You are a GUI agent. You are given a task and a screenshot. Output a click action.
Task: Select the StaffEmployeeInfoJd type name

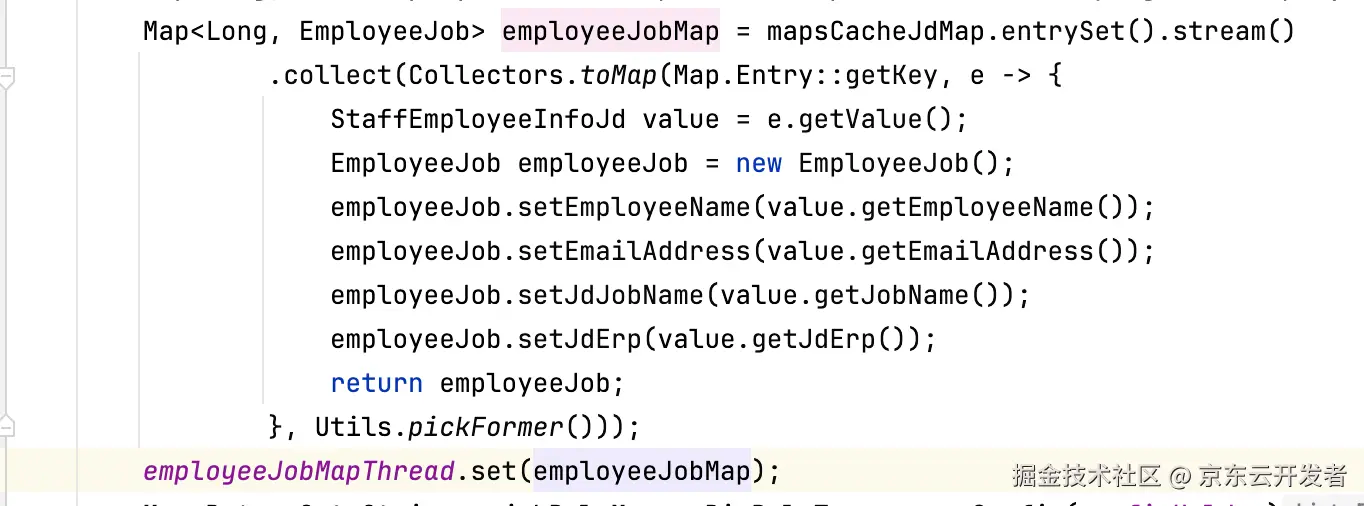tap(478, 120)
